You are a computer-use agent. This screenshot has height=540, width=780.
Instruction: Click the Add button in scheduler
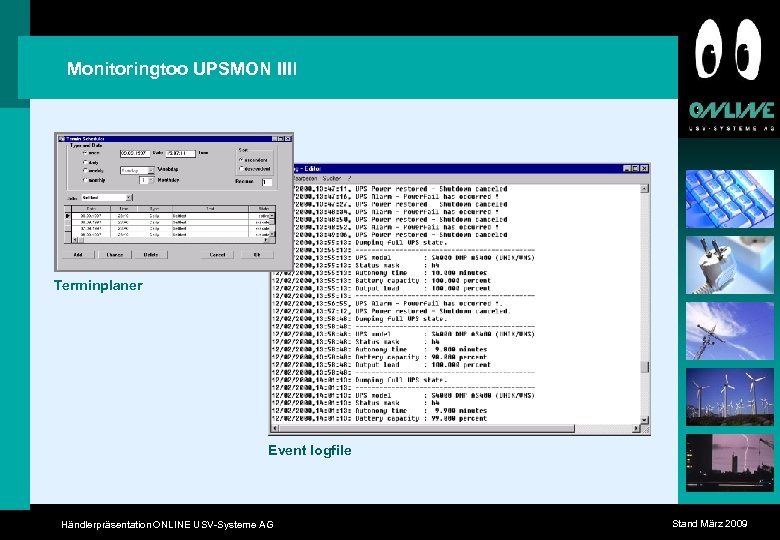coord(78,255)
